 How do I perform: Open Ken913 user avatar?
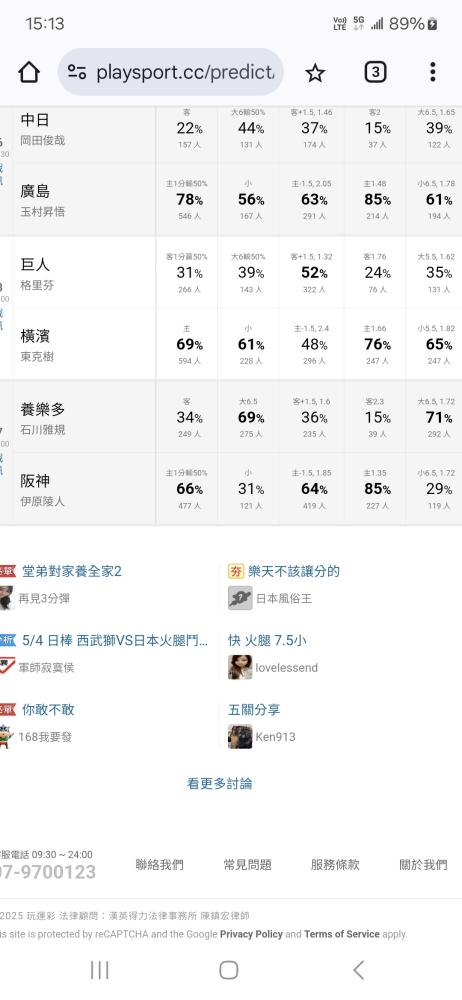point(240,736)
